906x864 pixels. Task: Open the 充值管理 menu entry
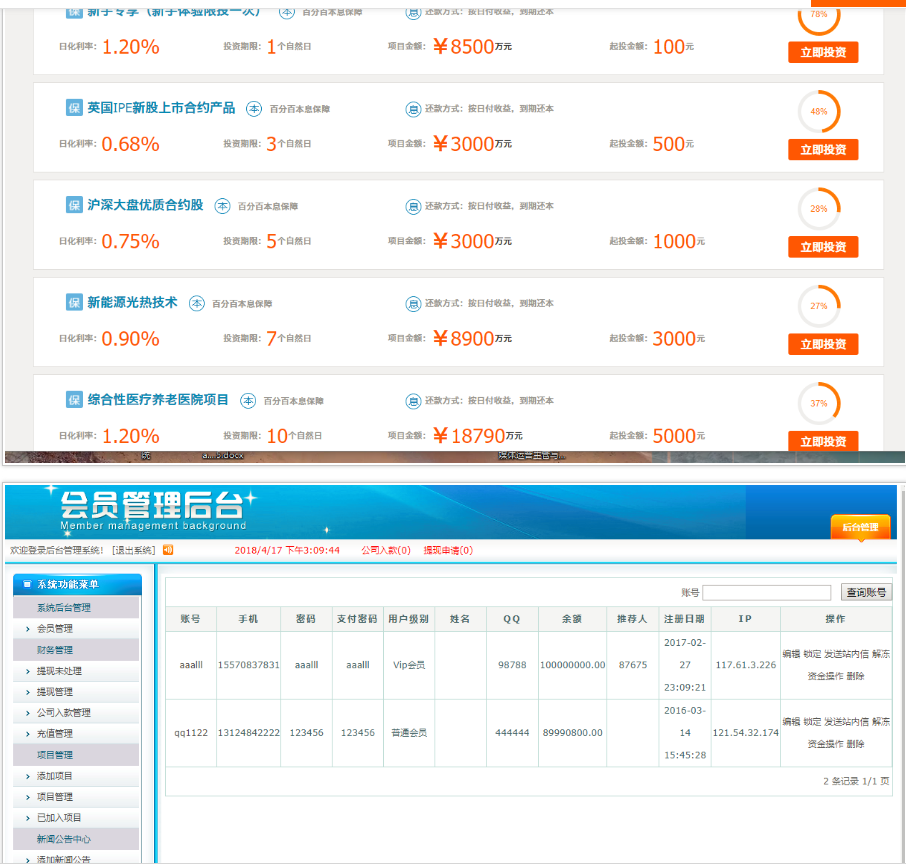click(55, 734)
